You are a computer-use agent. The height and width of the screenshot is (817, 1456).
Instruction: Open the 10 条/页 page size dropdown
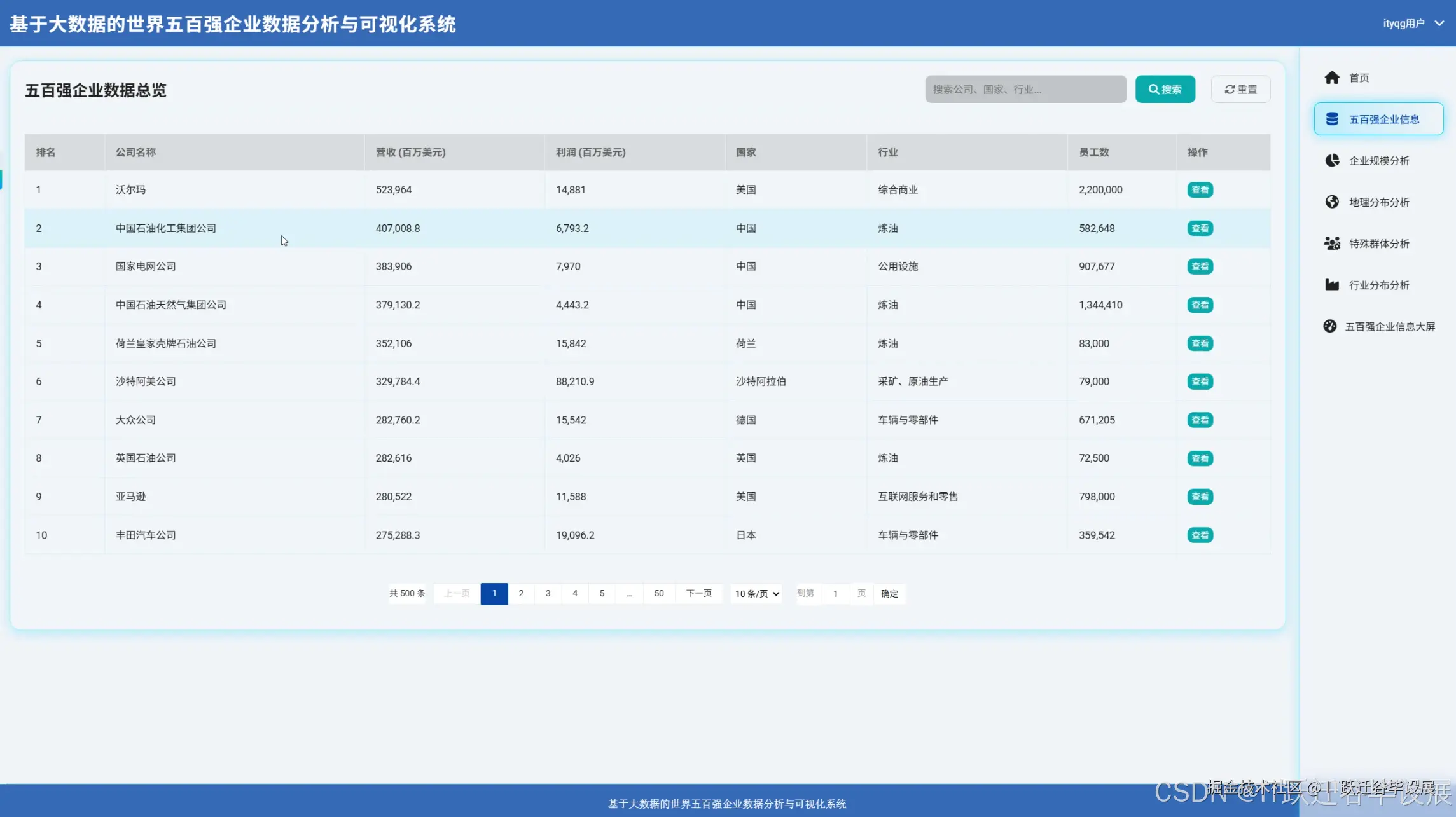pos(756,593)
